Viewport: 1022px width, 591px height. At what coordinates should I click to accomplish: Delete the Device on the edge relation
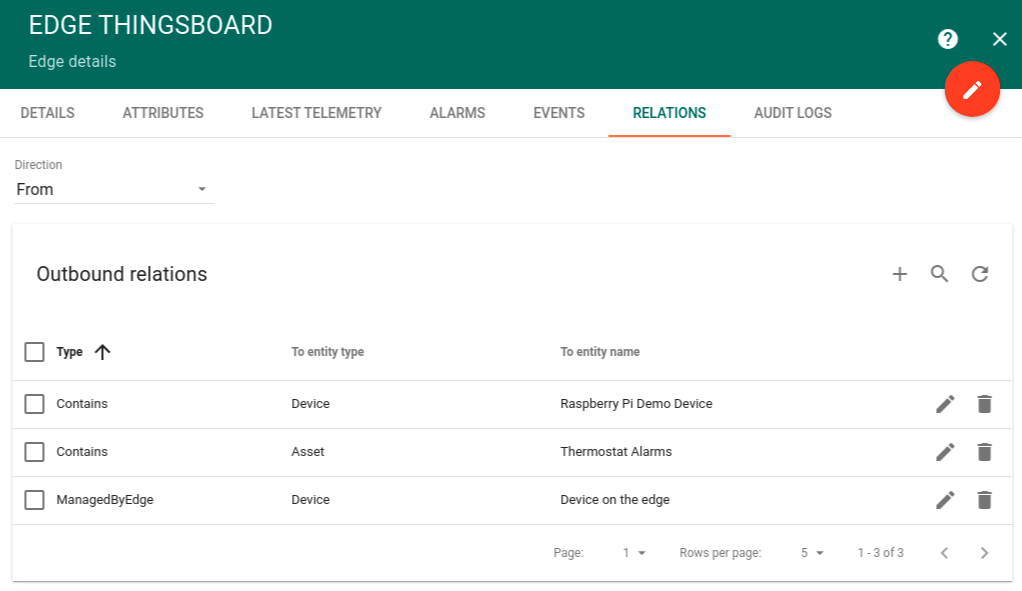984,500
